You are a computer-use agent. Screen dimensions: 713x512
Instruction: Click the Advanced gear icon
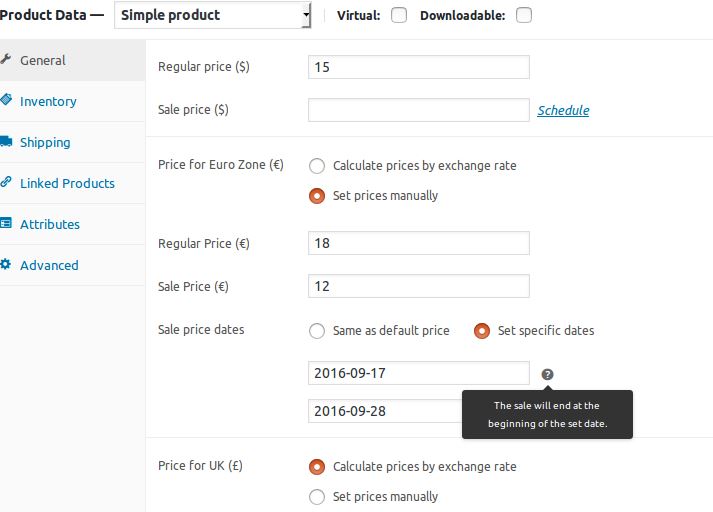coord(5,264)
